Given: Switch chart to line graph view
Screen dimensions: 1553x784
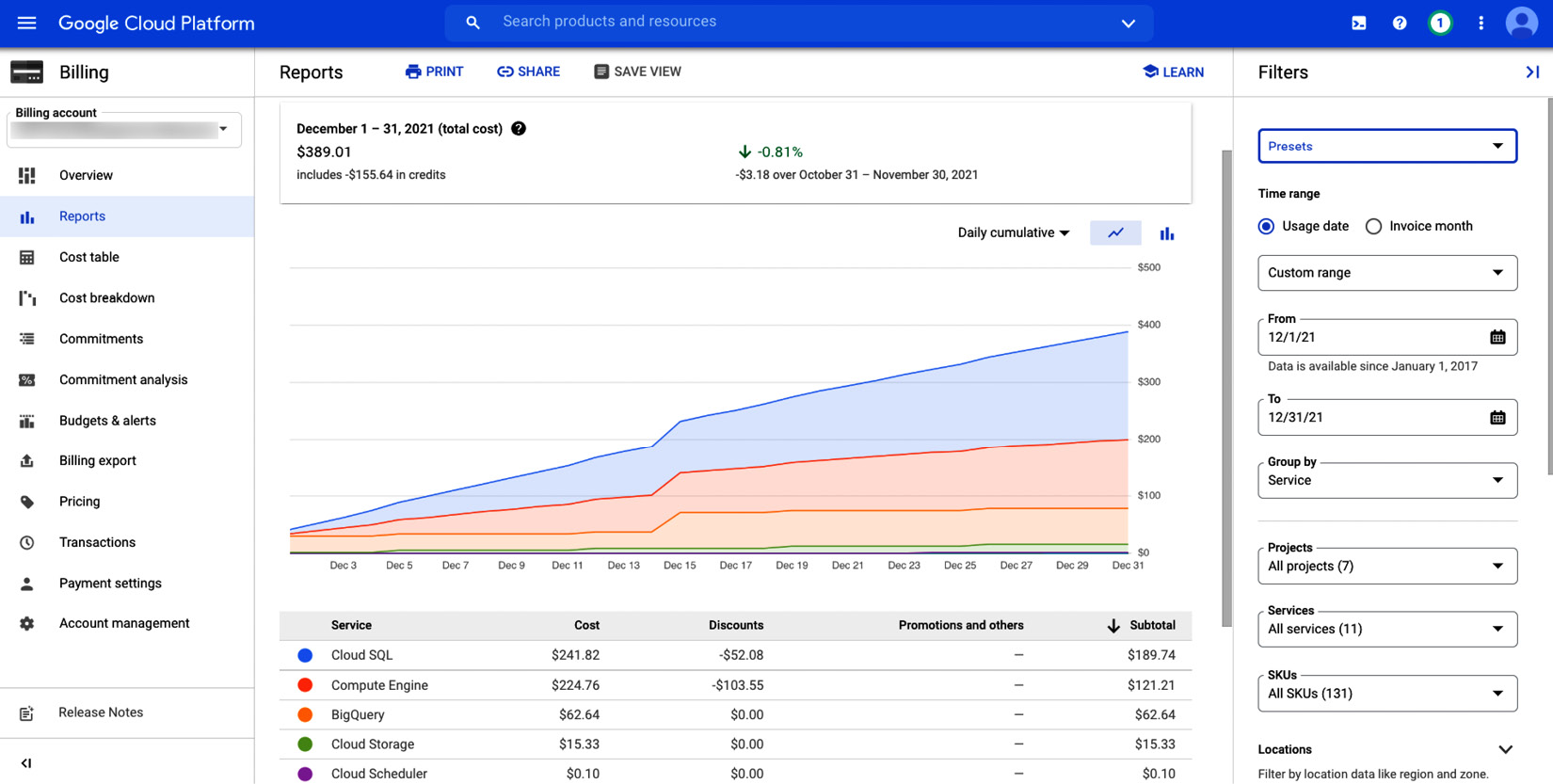Looking at the screenshot, I should (1115, 232).
